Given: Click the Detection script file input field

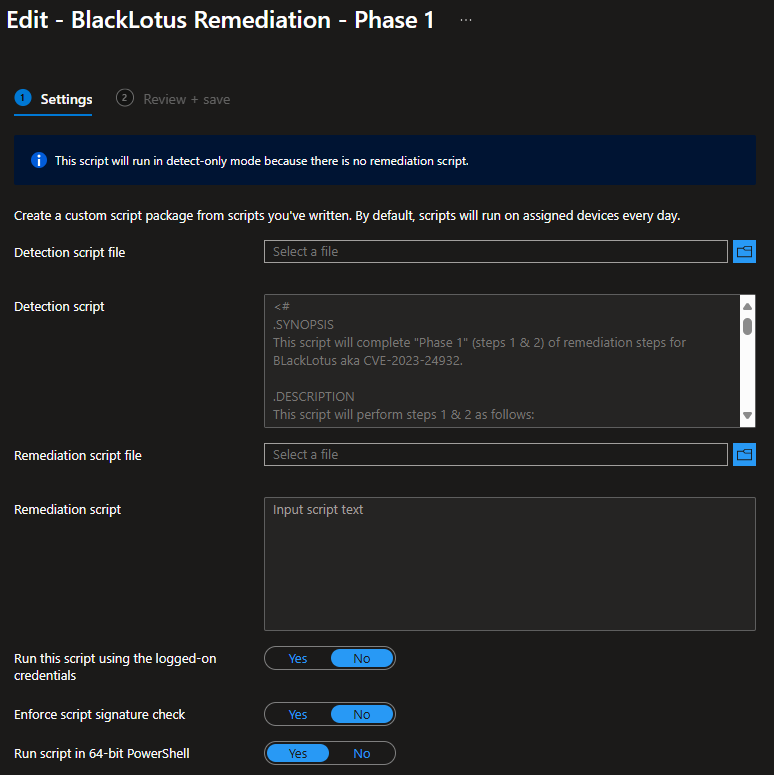Looking at the screenshot, I should click(496, 252).
